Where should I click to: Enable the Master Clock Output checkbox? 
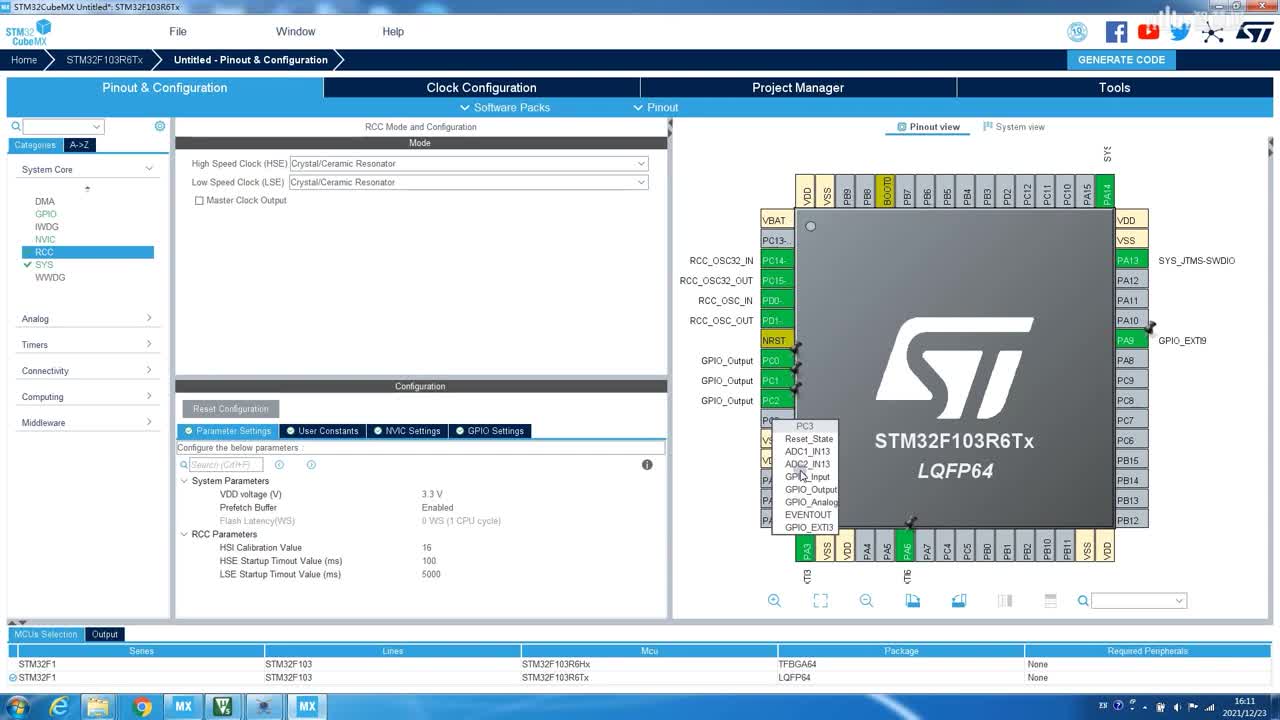(x=199, y=200)
